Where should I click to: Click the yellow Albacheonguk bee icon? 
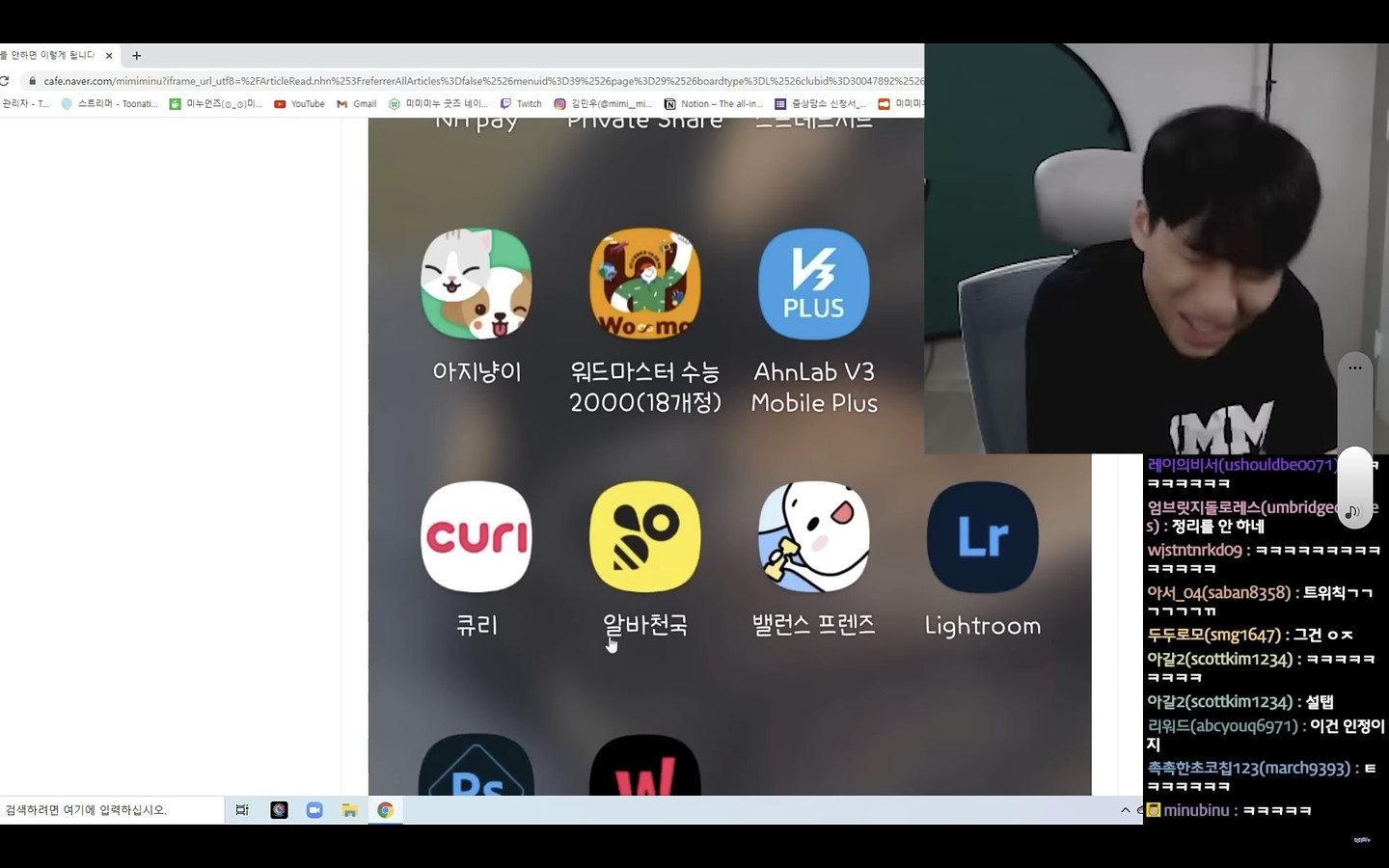(x=645, y=537)
